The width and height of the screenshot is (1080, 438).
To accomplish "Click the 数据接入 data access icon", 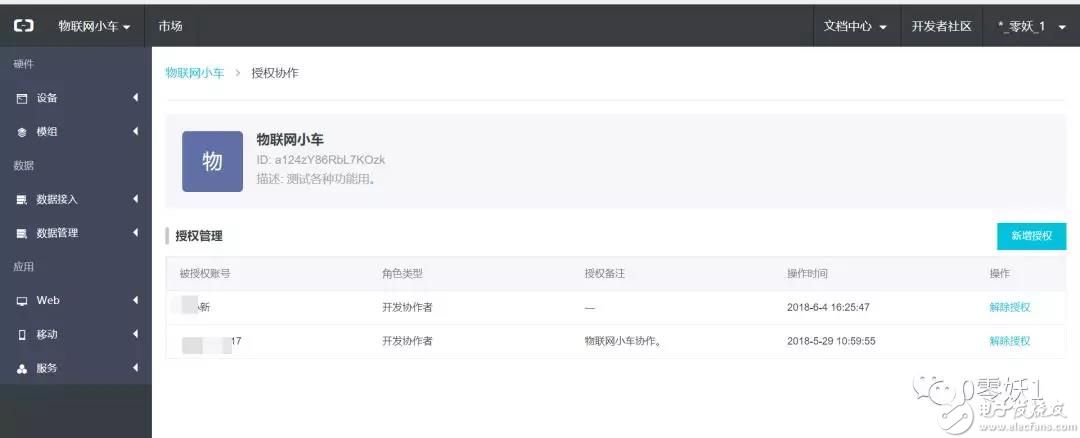I will click(22, 200).
